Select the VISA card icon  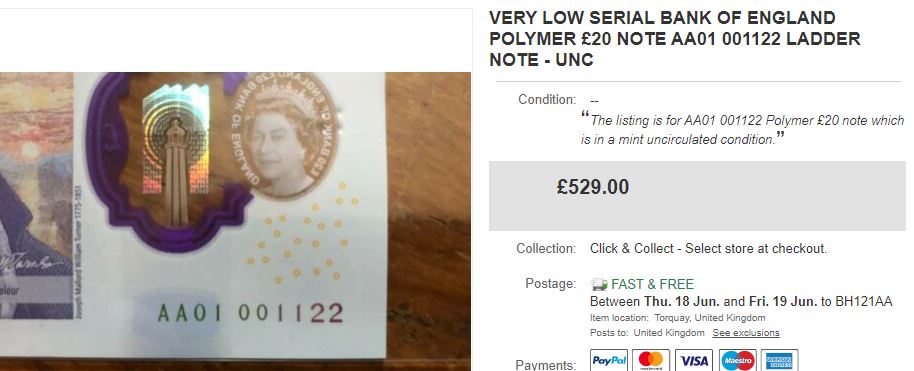tap(694, 361)
